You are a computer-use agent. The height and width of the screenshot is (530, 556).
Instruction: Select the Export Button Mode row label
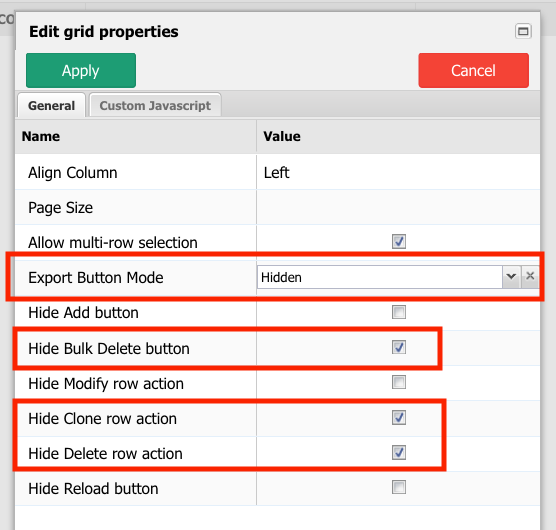tap(96, 278)
